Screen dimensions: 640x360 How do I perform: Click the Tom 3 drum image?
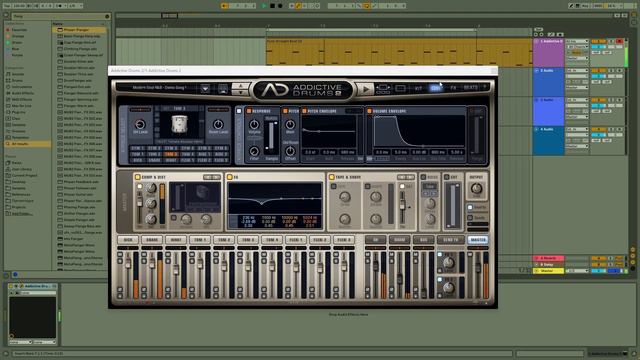point(179,124)
